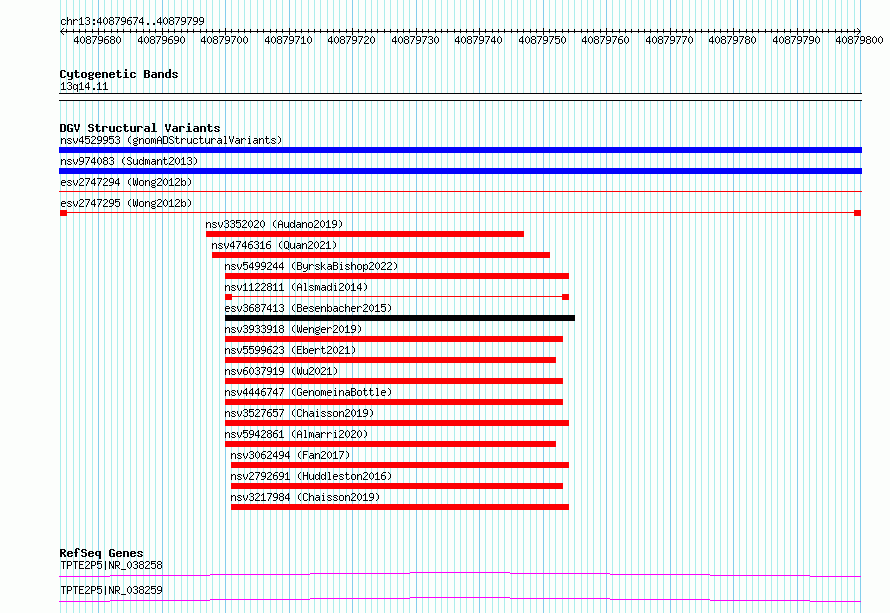The width and height of the screenshot is (890, 613).
Task: Click the red bar under nsv3933918
Action: coord(394,339)
